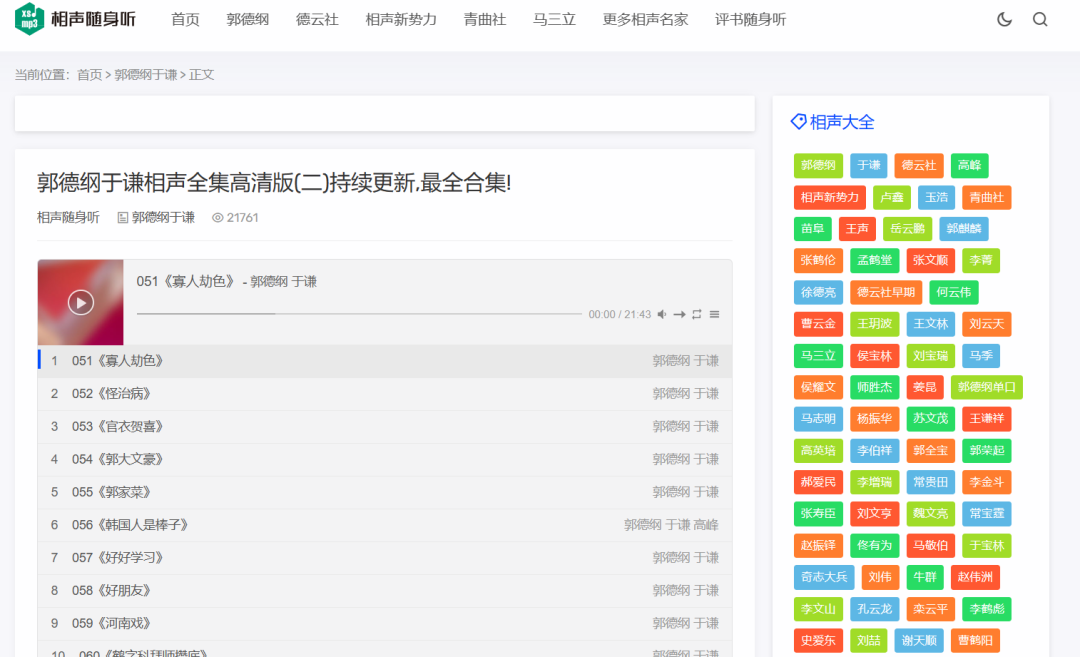
Task: Click the 相声新势力 red tag
Action: (x=829, y=198)
